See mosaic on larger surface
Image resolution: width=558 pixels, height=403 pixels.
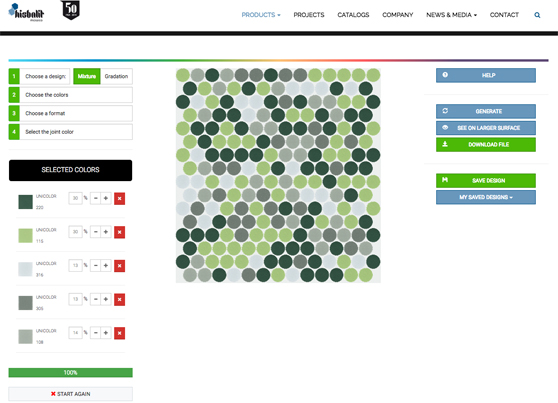coord(486,128)
